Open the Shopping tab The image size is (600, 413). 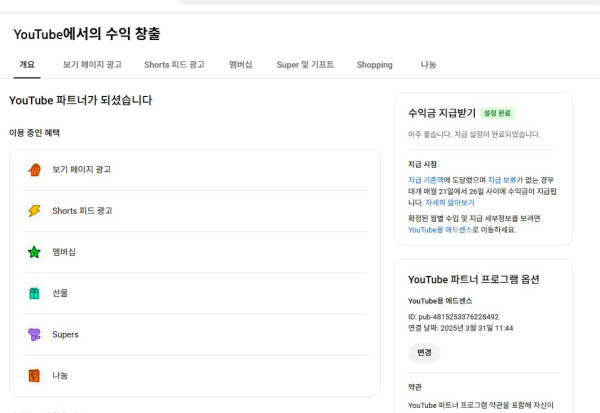coord(374,65)
